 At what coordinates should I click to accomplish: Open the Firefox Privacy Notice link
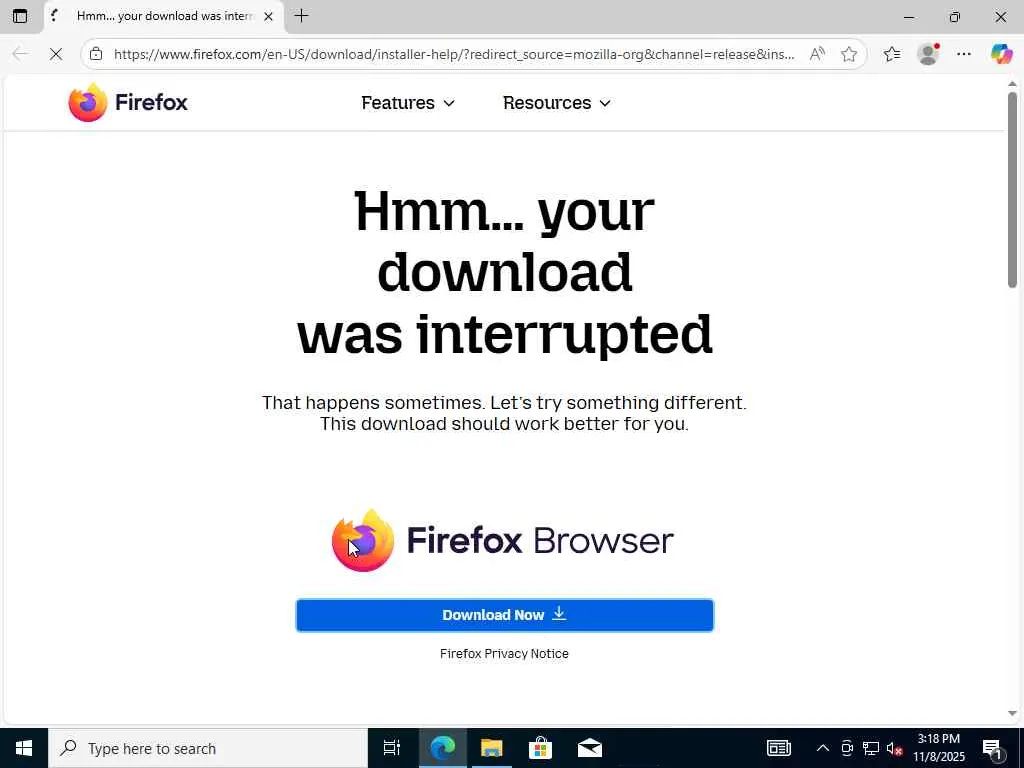[x=504, y=654]
